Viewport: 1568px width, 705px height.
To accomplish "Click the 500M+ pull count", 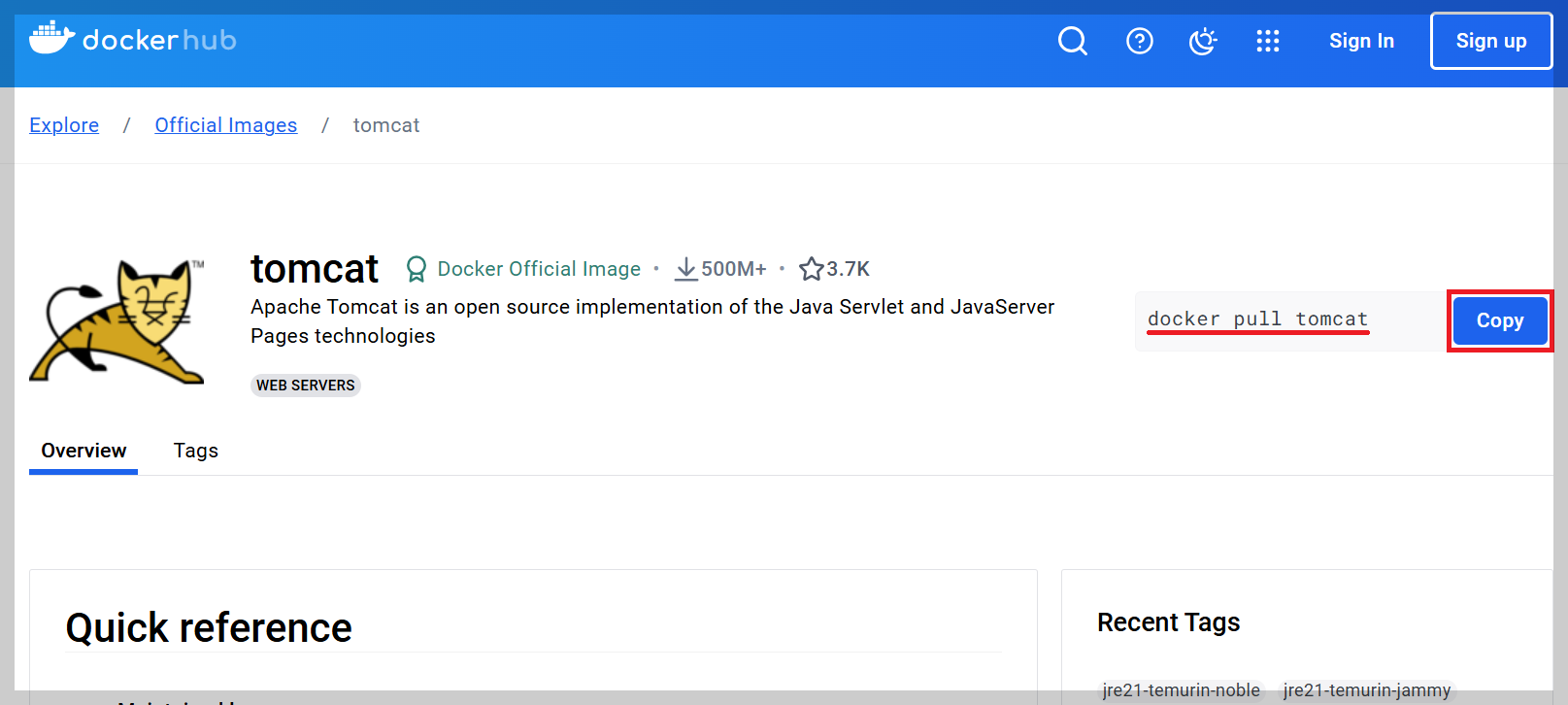I will point(734,269).
